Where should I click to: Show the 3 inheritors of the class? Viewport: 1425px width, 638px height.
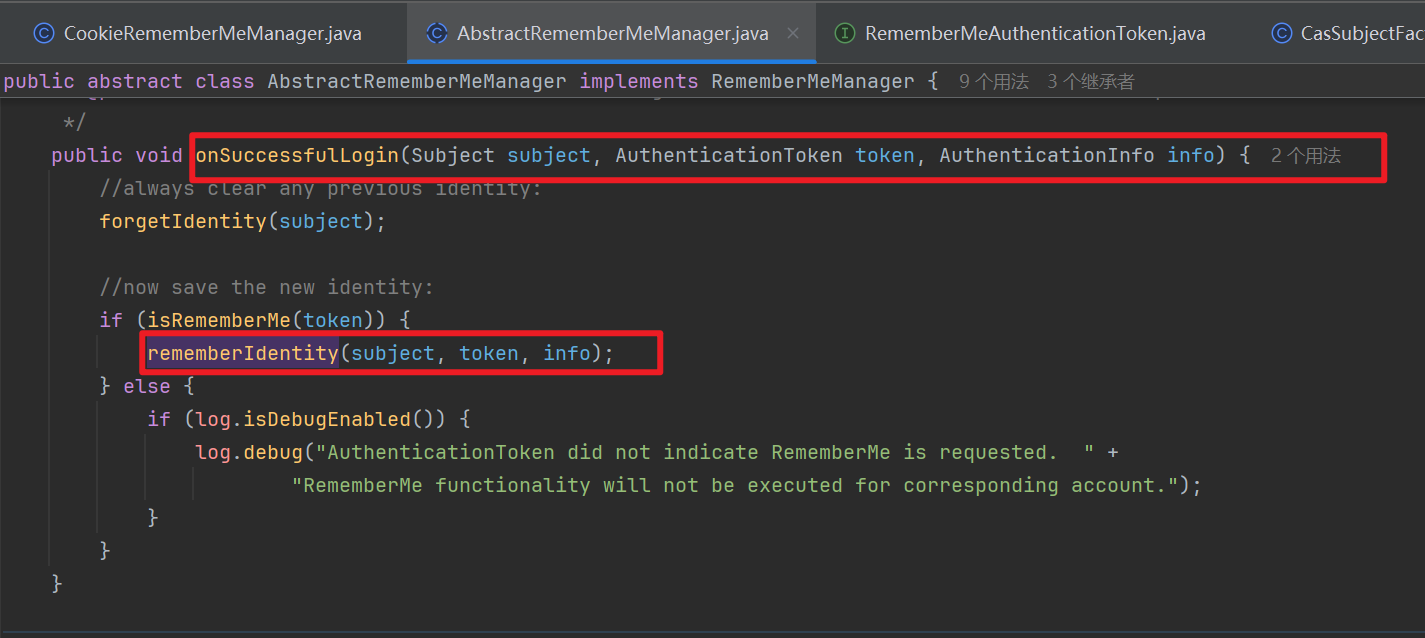pos(1090,82)
